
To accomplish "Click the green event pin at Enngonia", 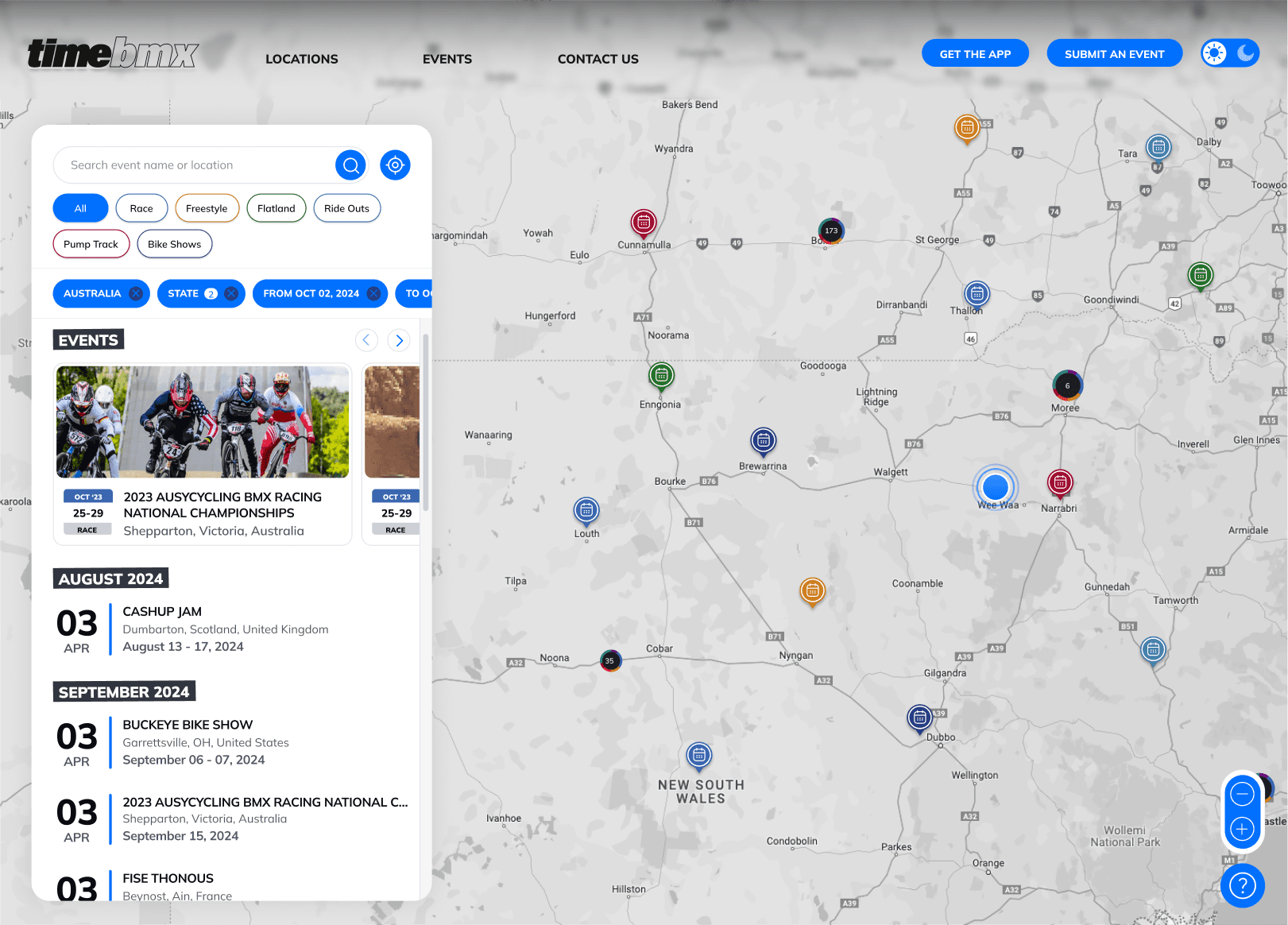I will click(x=661, y=375).
